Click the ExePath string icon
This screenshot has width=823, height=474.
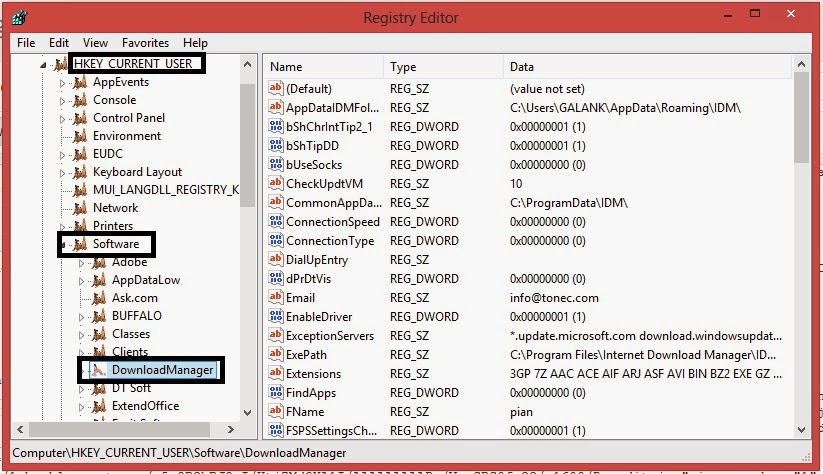[x=276, y=354]
